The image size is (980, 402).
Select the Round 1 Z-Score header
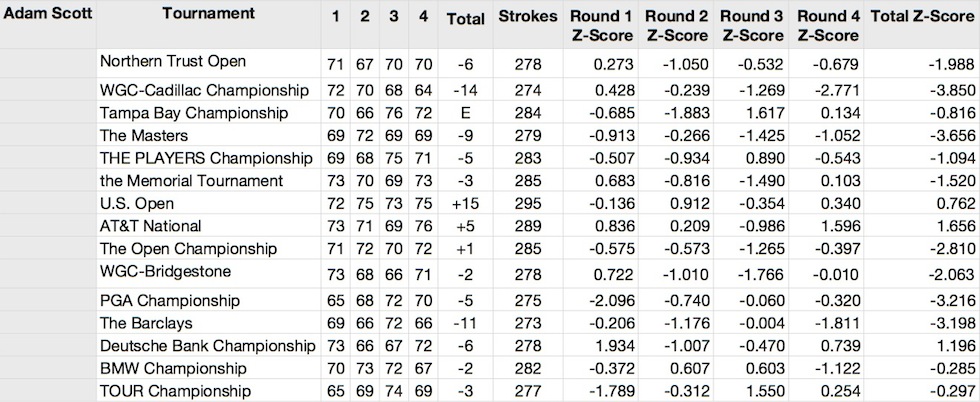602,26
